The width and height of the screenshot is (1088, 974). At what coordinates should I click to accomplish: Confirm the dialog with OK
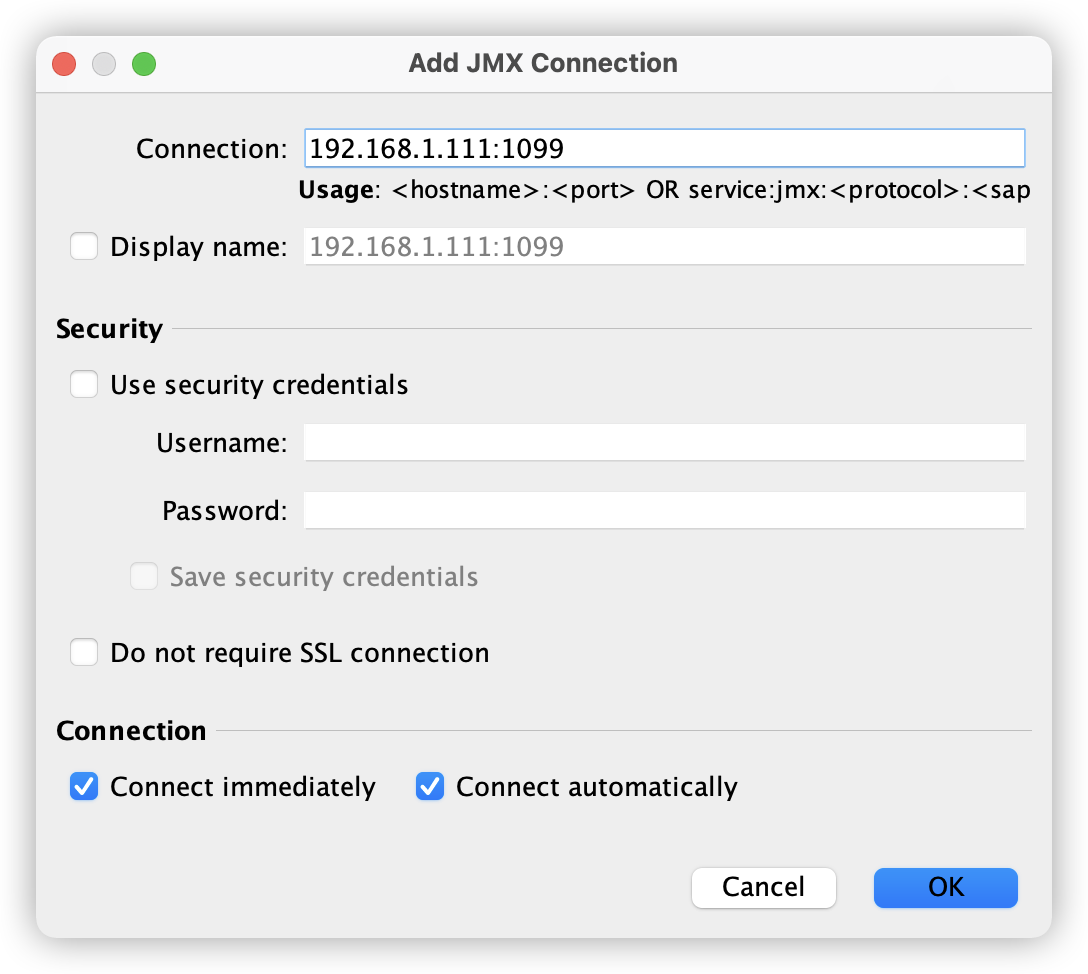click(x=945, y=887)
